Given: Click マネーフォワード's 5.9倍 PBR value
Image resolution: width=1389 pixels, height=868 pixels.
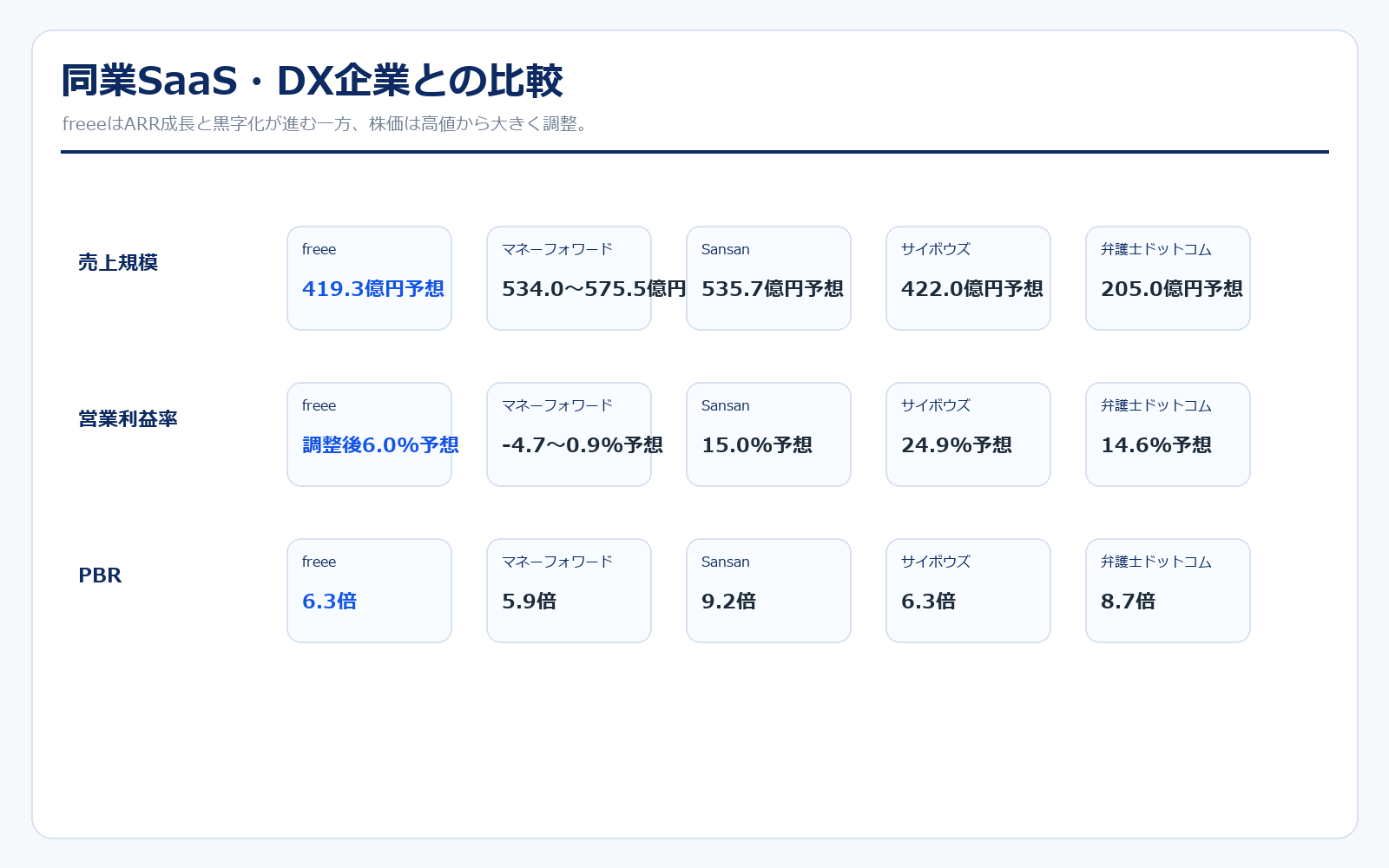Looking at the screenshot, I should pos(530,601).
